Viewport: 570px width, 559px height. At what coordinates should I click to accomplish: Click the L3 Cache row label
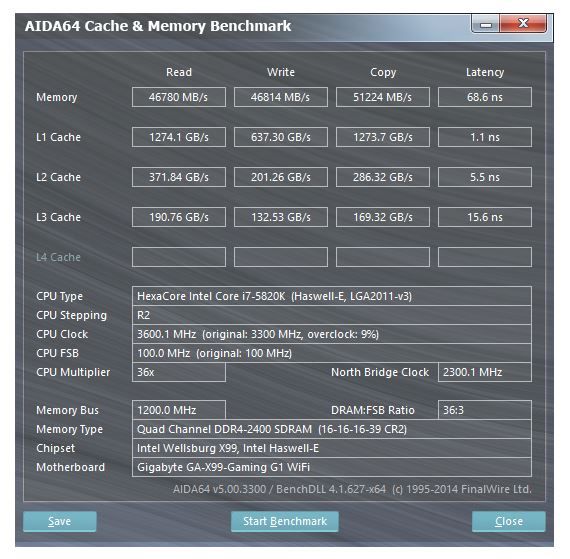click(58, 217)
